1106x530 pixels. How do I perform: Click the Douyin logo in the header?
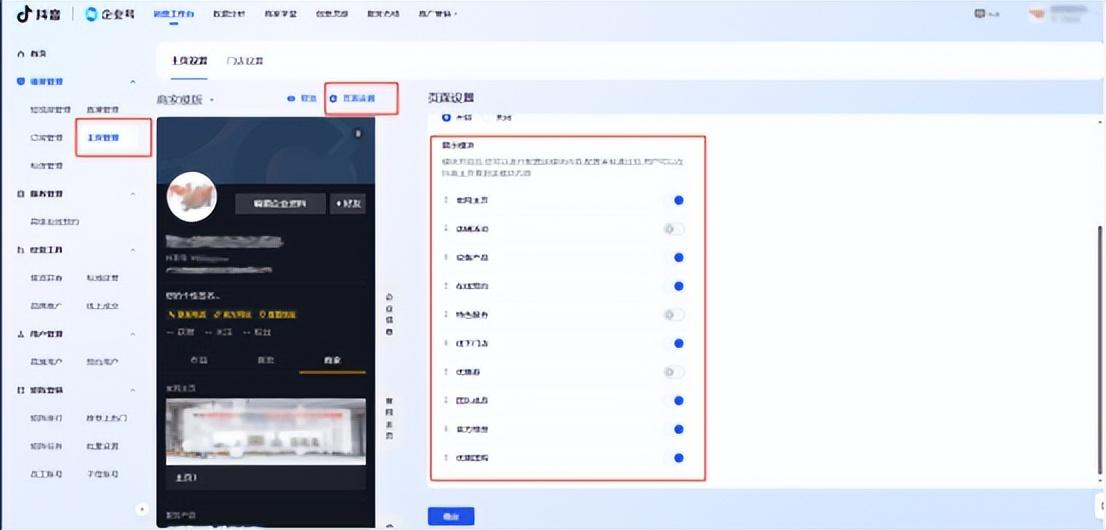[38, 14]
